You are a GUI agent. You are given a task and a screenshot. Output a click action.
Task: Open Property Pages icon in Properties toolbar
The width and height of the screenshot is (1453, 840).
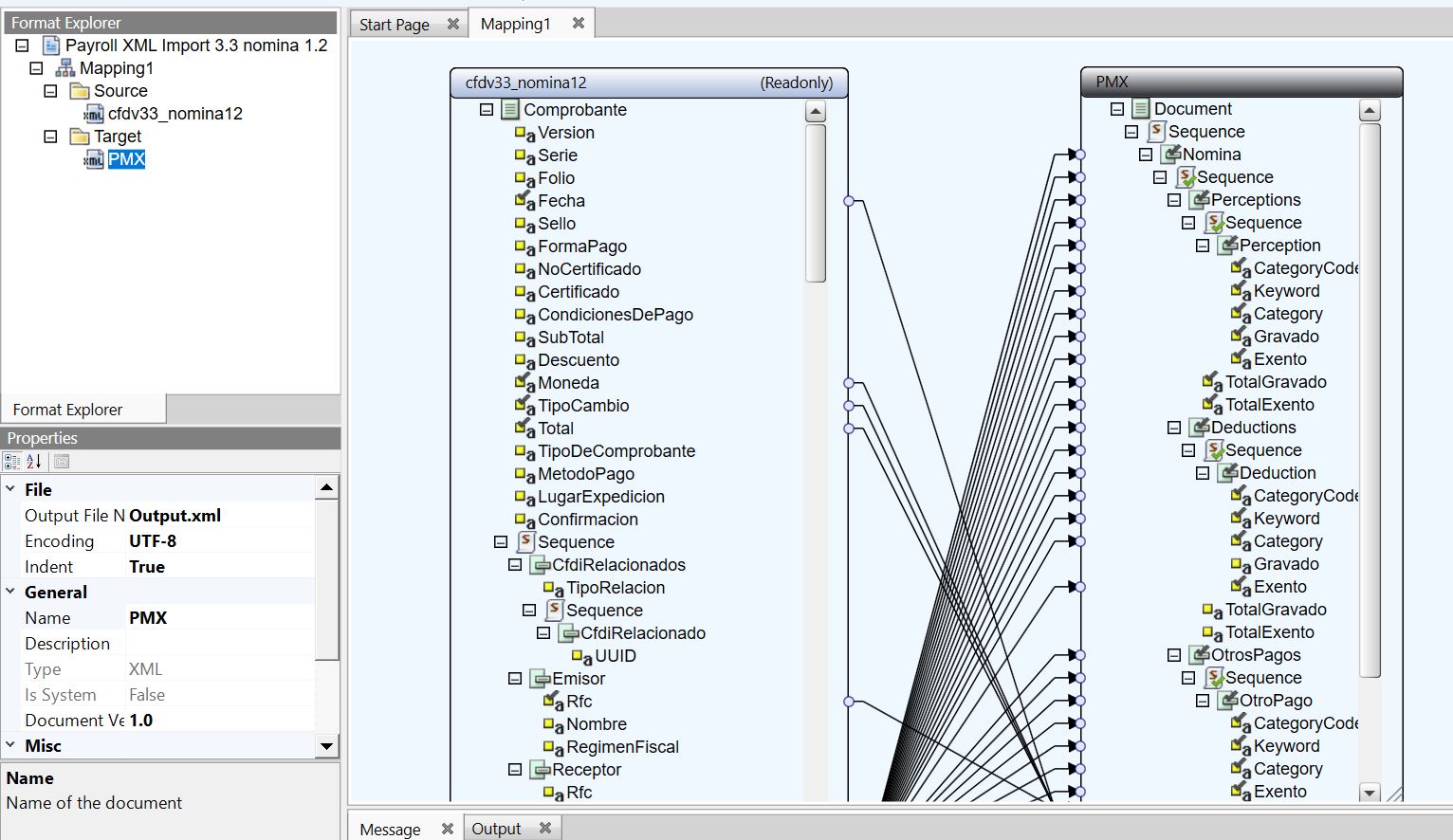point(62,462)
